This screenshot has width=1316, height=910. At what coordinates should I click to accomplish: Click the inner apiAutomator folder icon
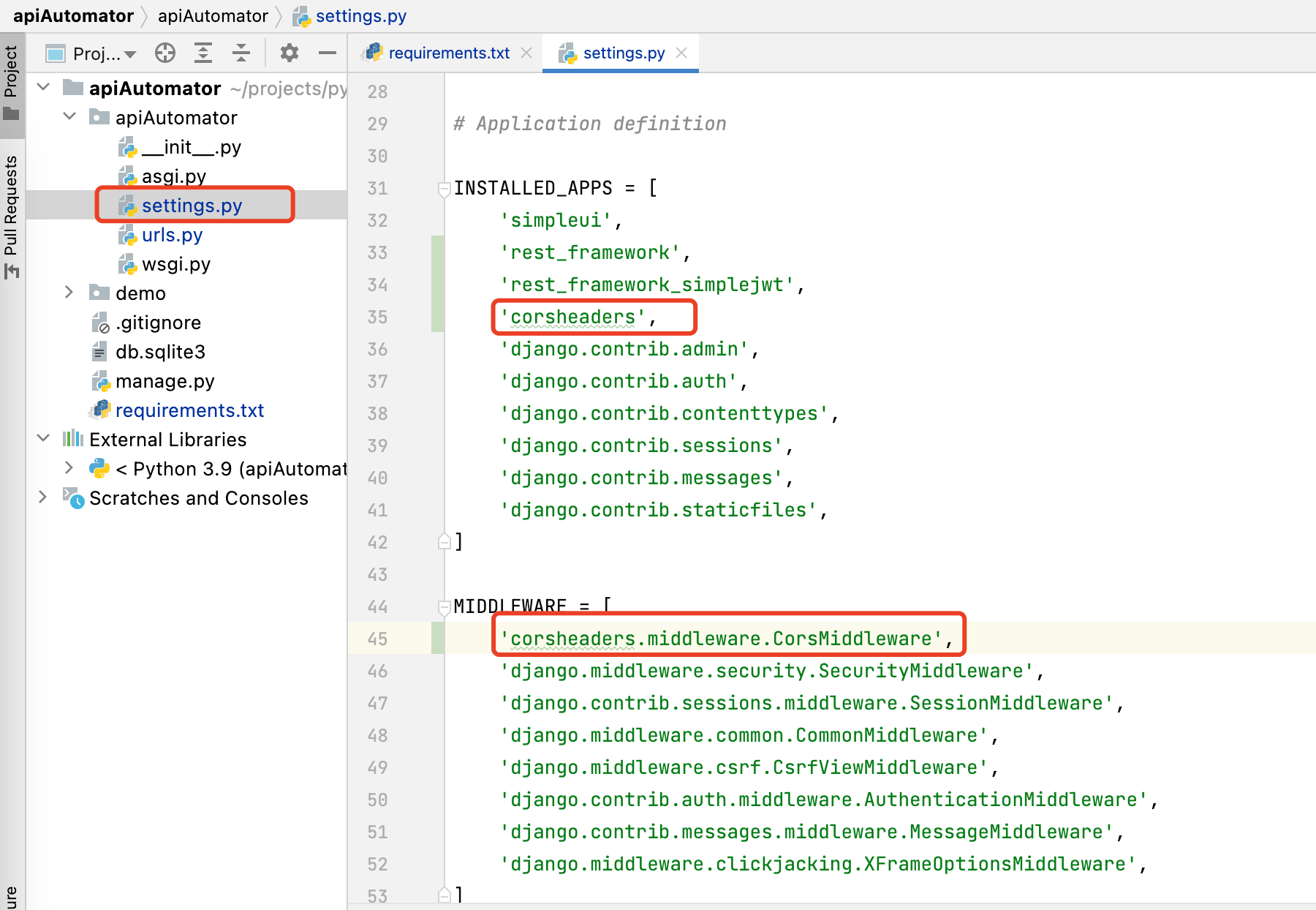99,117
